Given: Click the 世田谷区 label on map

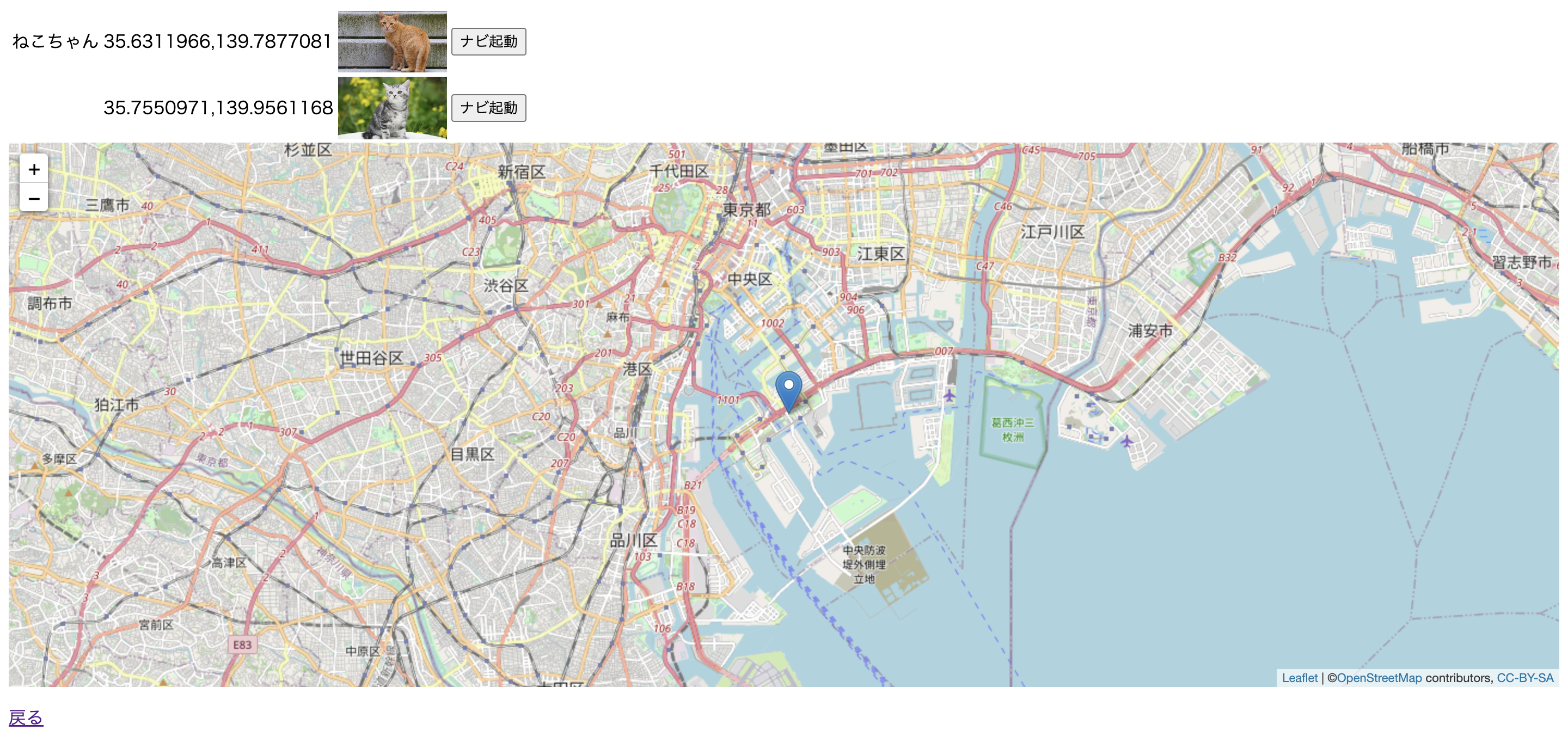Looking at the screenshot, I should 371,358.
